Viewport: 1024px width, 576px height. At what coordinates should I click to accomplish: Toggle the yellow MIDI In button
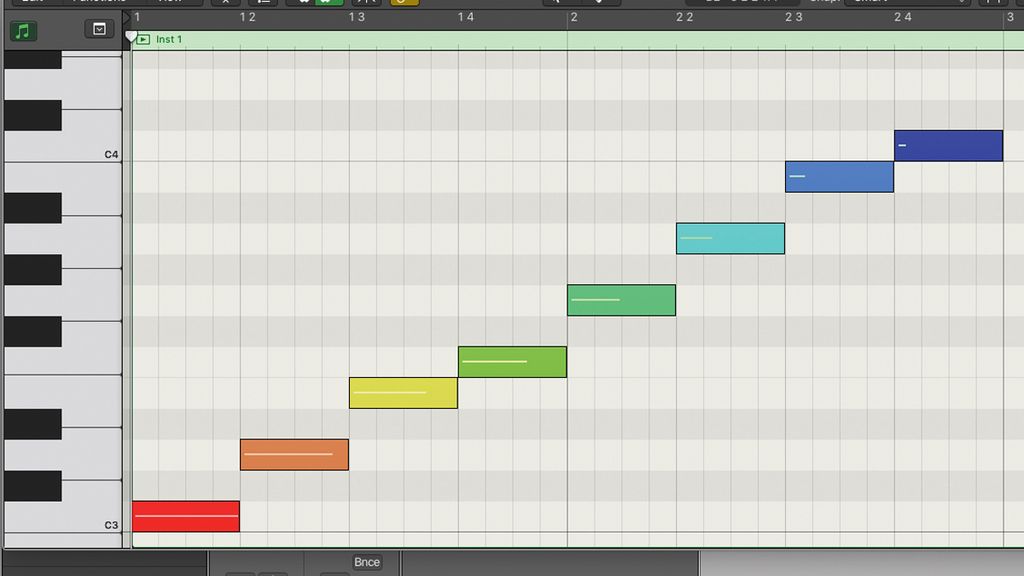[402, 2]
